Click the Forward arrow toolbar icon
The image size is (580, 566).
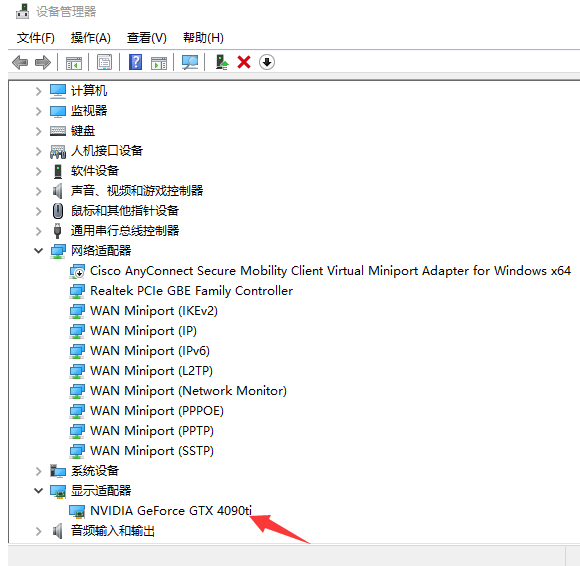(x=43, y=62)
